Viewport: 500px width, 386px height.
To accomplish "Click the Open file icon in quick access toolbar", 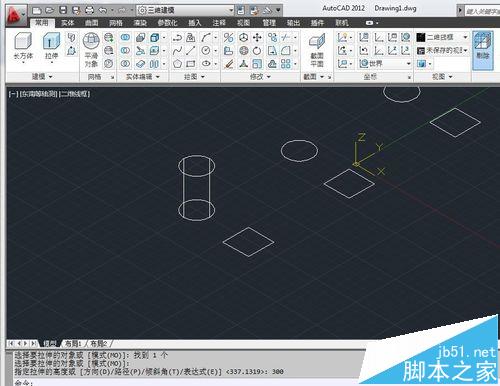I will 50,11.
